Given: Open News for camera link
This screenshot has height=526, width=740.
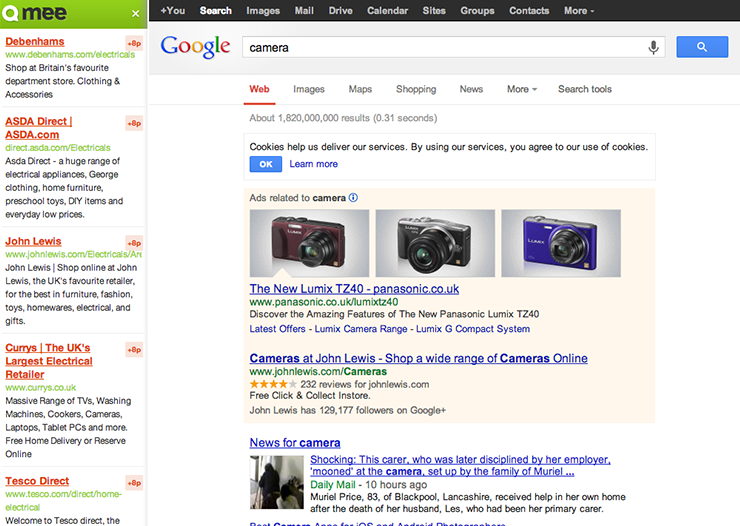Looking at the screenshot, I should click(295, 443).
